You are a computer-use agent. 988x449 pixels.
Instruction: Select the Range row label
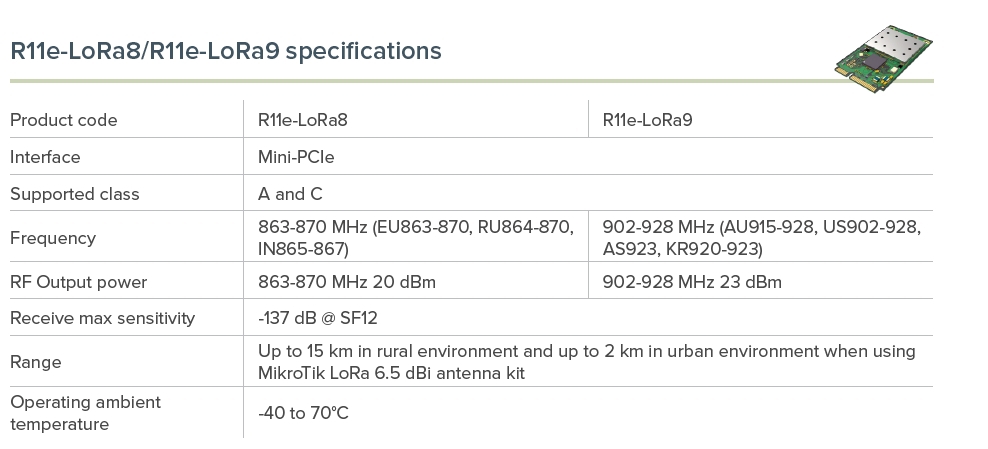click(36, 362)
